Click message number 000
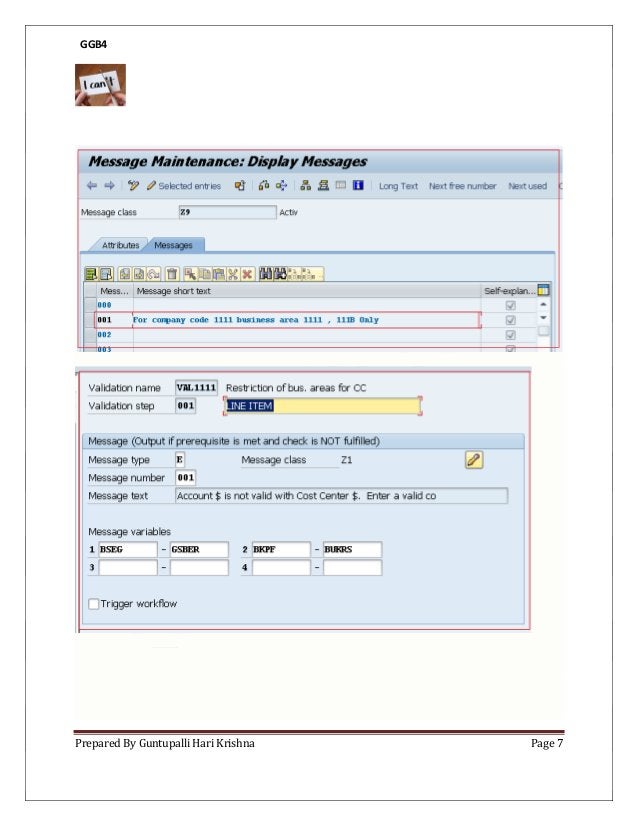The image size is (638, 826). pos(104,305)
